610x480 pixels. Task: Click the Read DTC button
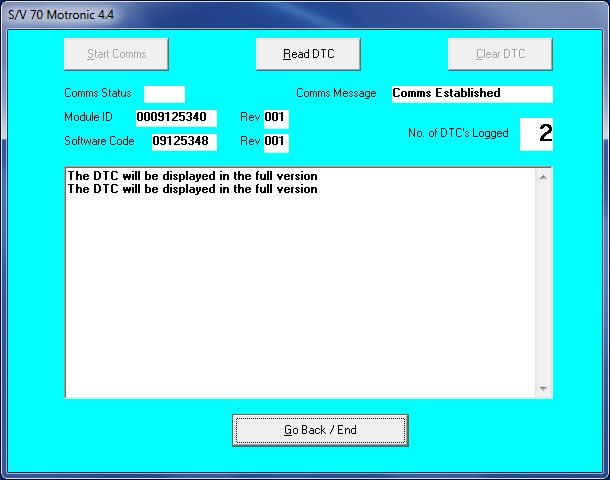[x=308, y=54]
